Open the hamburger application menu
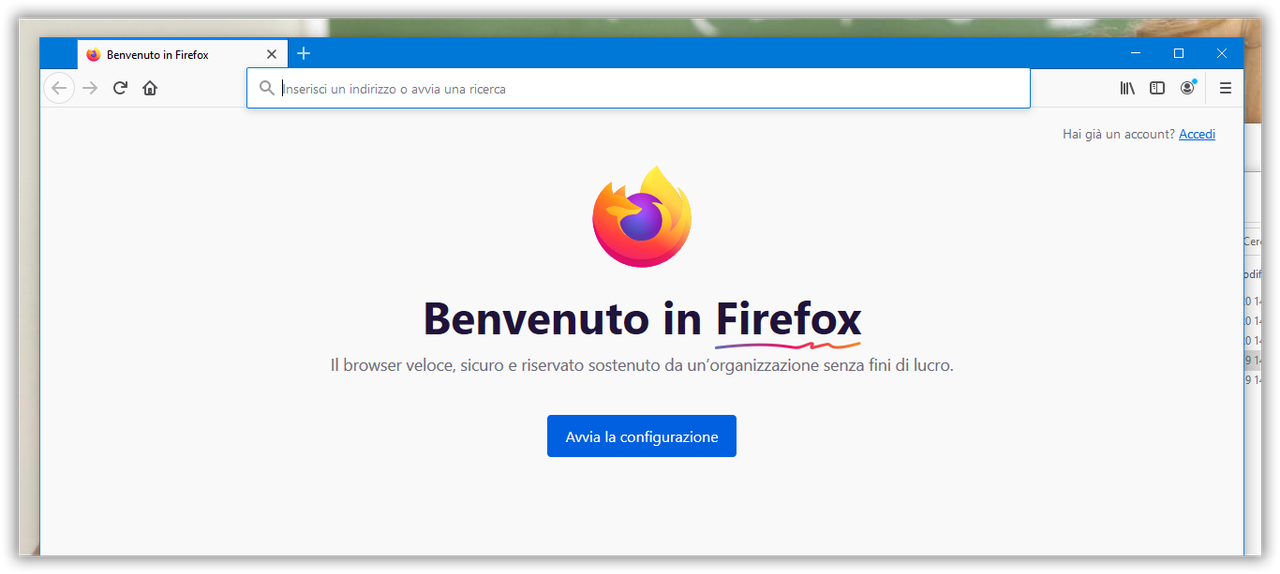The width and height of the screenshot is (1280, 574). point(1225,88)
